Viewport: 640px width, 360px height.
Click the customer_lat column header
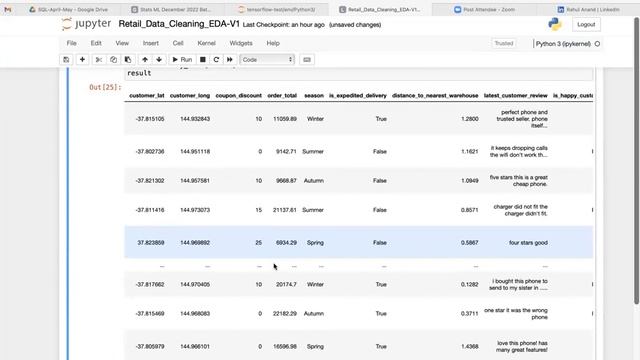(147, 96)
